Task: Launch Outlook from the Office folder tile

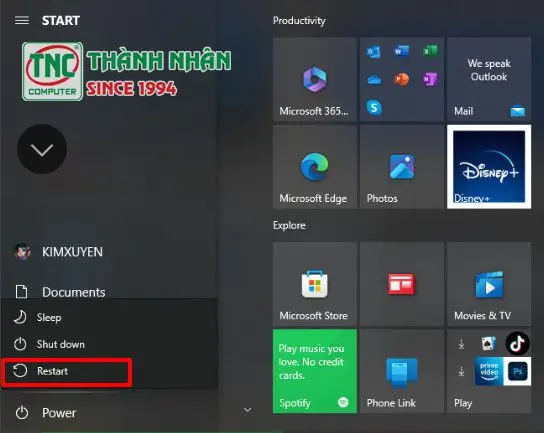Action: click(374, 52)
